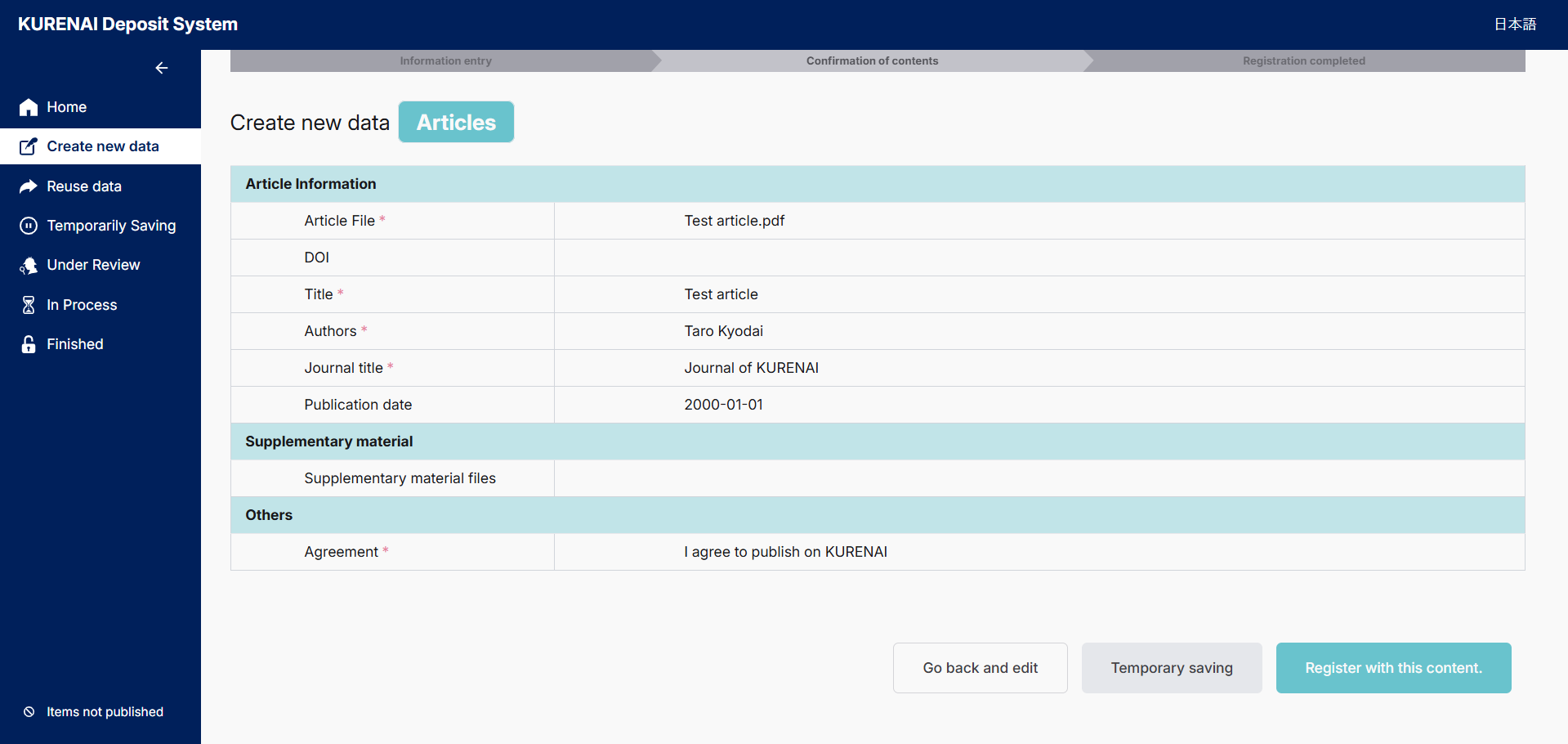The height and width of the screenshot is (744, 1568).
Task: Click the DOI field label
Action: tap(317, 258)
